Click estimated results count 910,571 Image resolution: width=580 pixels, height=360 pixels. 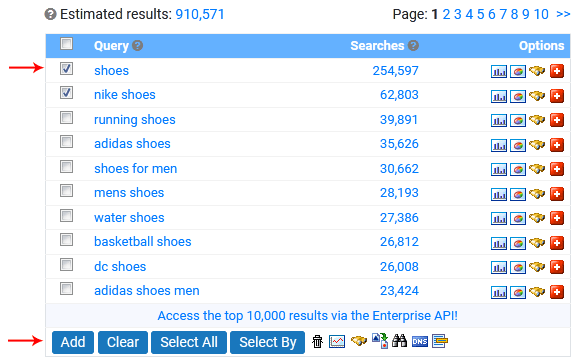[200, 14]
